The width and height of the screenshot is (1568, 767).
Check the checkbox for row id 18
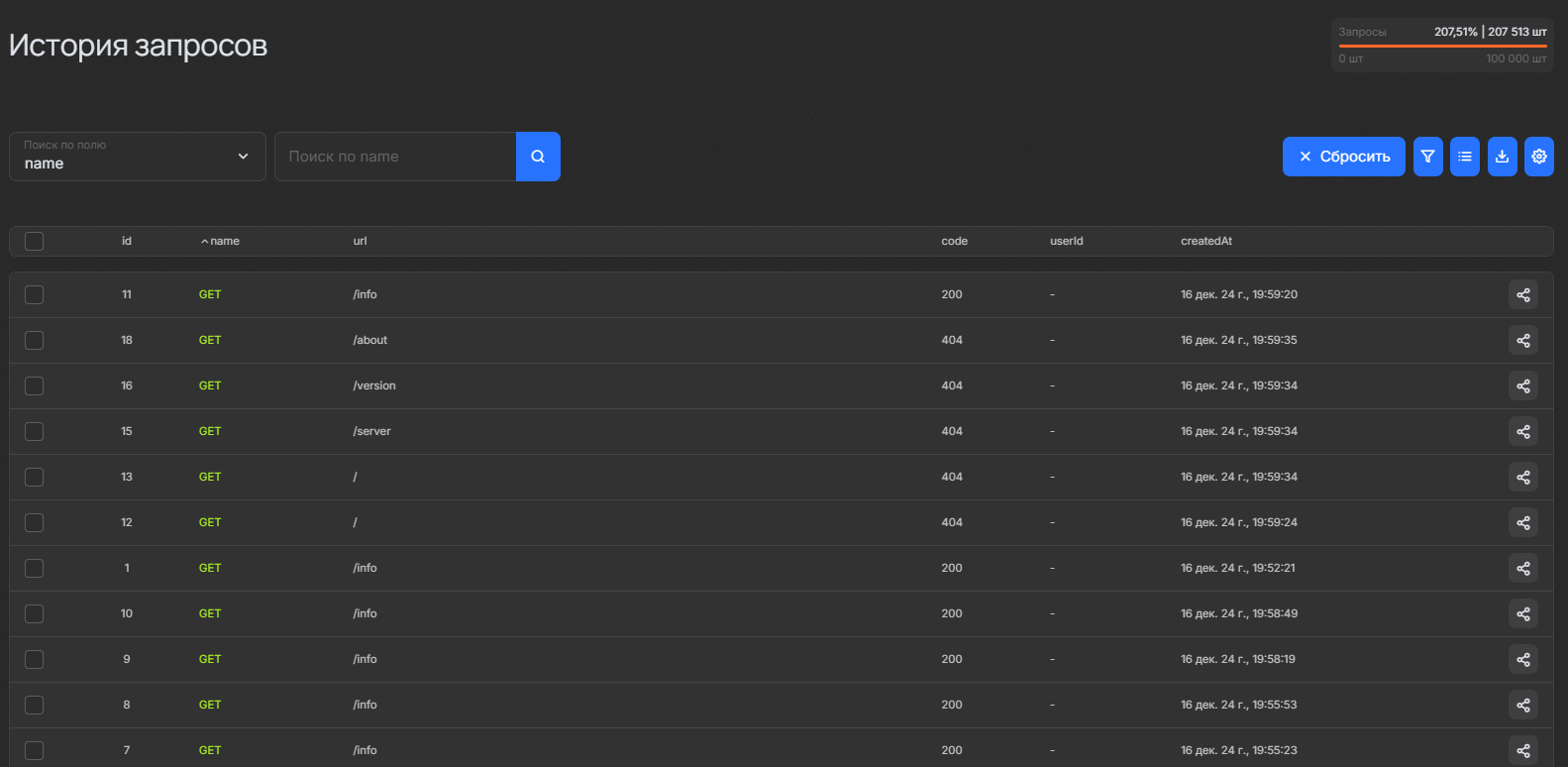(35, 341)
